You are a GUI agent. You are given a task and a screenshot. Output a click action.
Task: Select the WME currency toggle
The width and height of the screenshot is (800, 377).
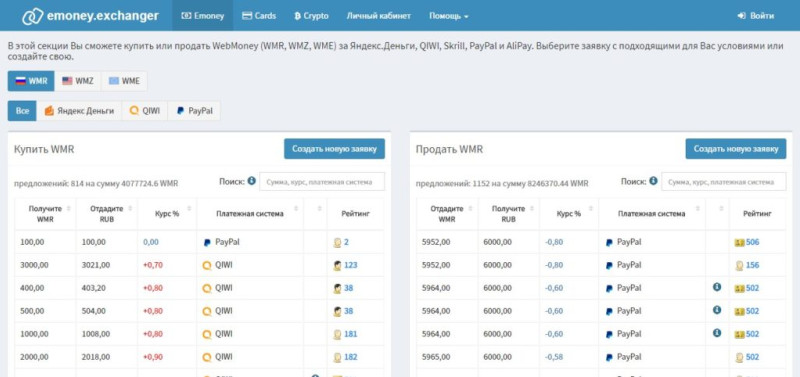coord(124,81)
